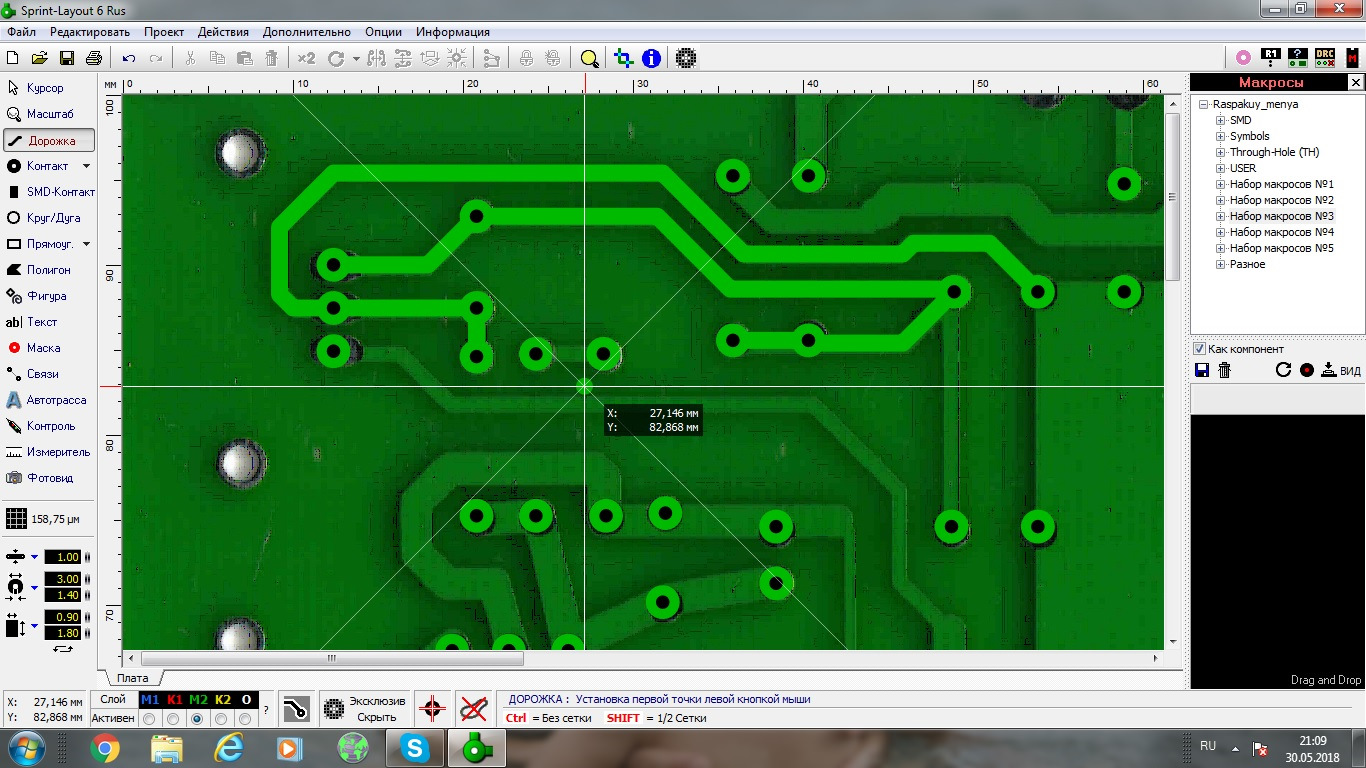The height and width of the screenshot is (768, 1366).
Task: Select the M2 layer radio button
Action: coord(197,718)
